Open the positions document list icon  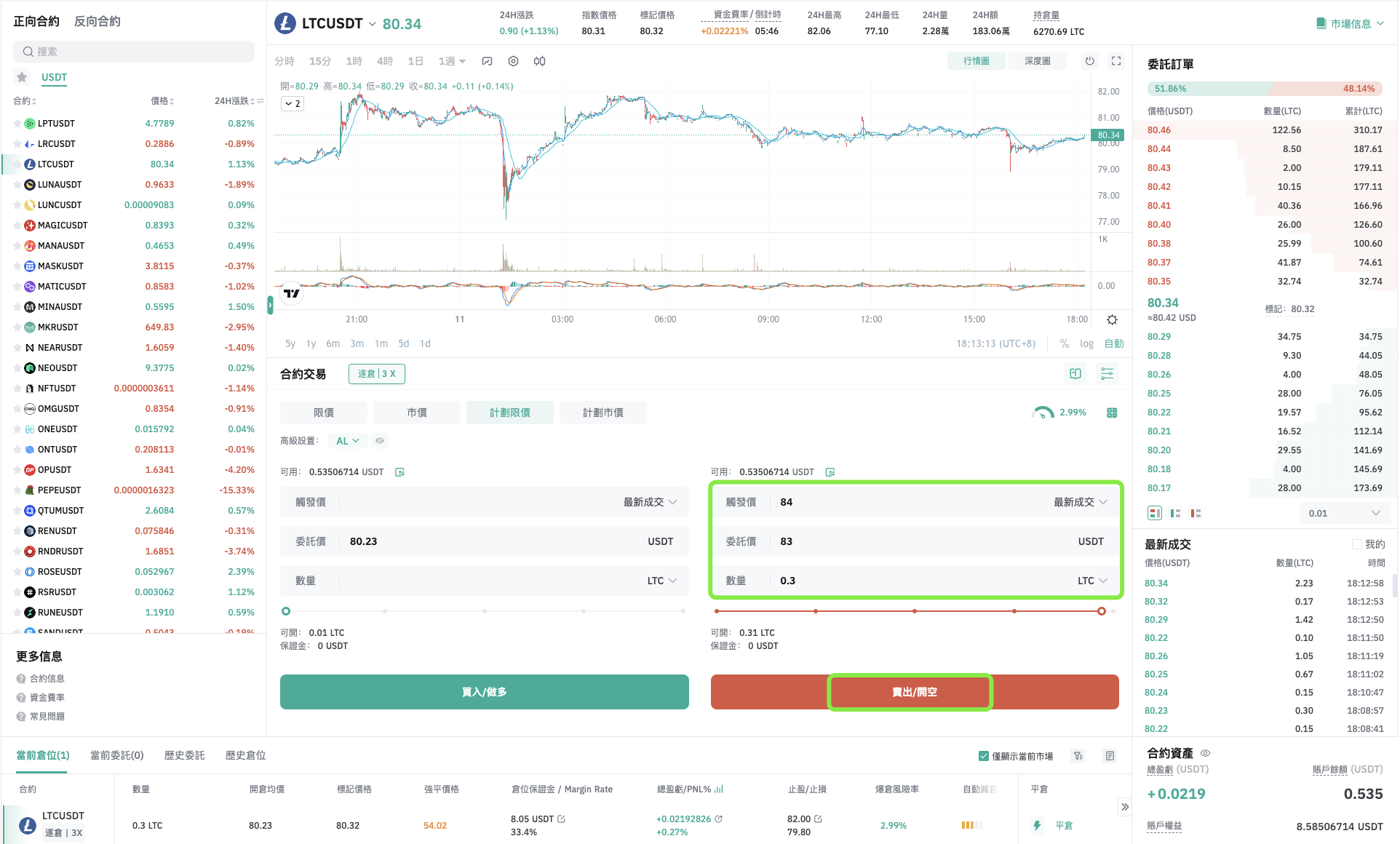[1110, 756]
